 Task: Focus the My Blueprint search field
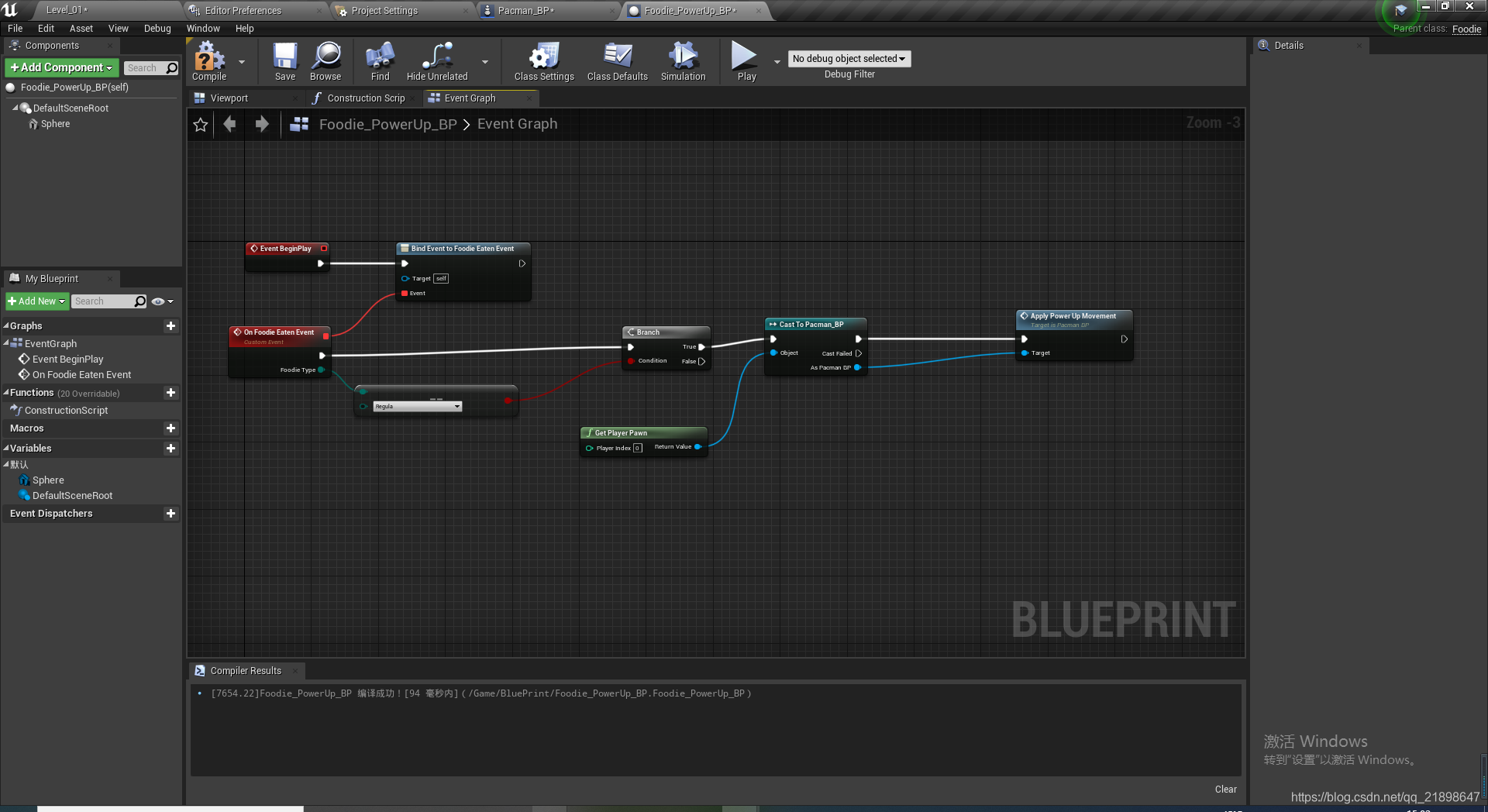103,301
